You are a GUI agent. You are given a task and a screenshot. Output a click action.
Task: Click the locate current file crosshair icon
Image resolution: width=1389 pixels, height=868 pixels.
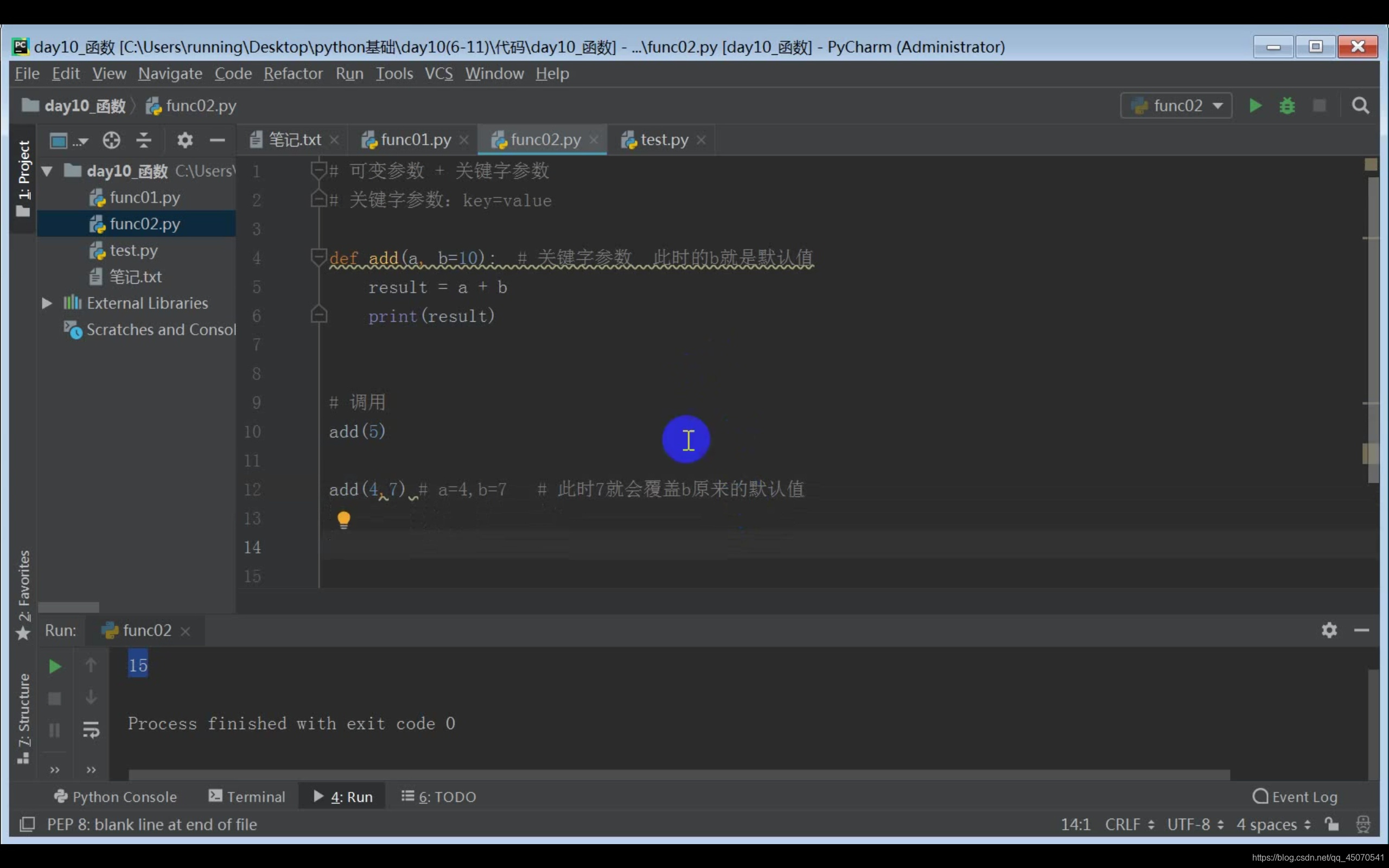pos(111,140)
